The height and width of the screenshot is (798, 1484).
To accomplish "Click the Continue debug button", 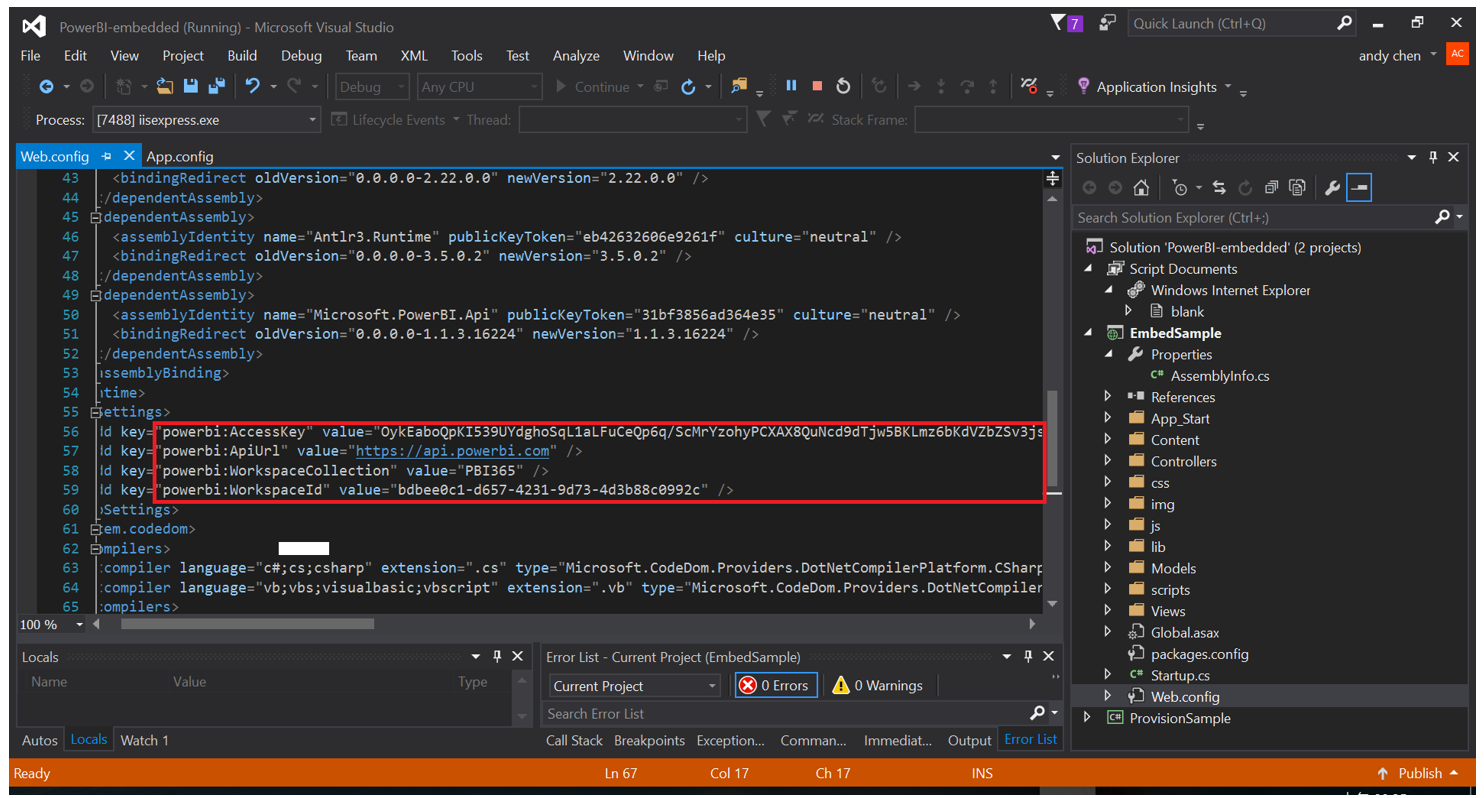I will (593, 87).
